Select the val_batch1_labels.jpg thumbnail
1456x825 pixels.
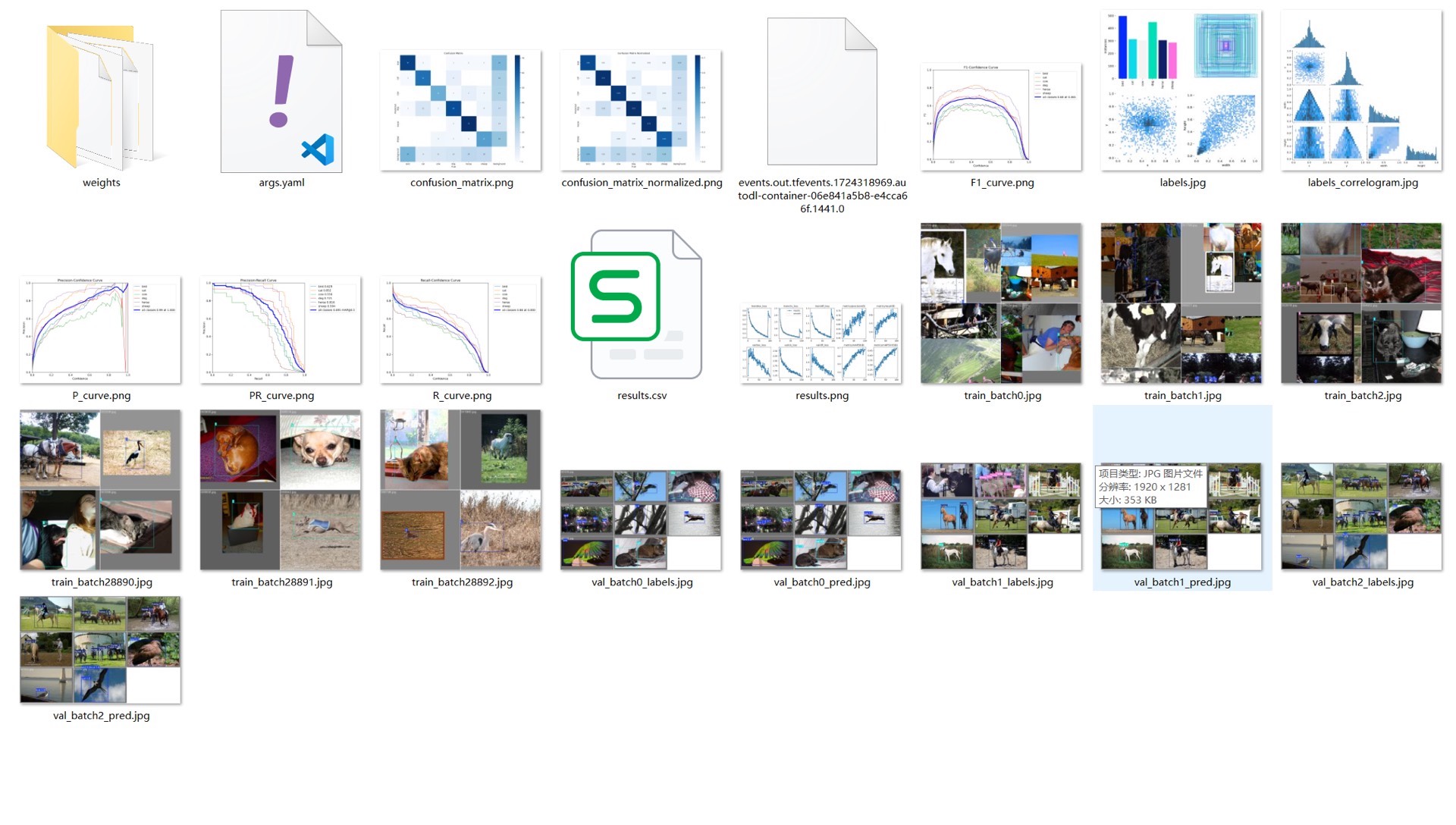pyautogui.click(x=1002, y=516)
